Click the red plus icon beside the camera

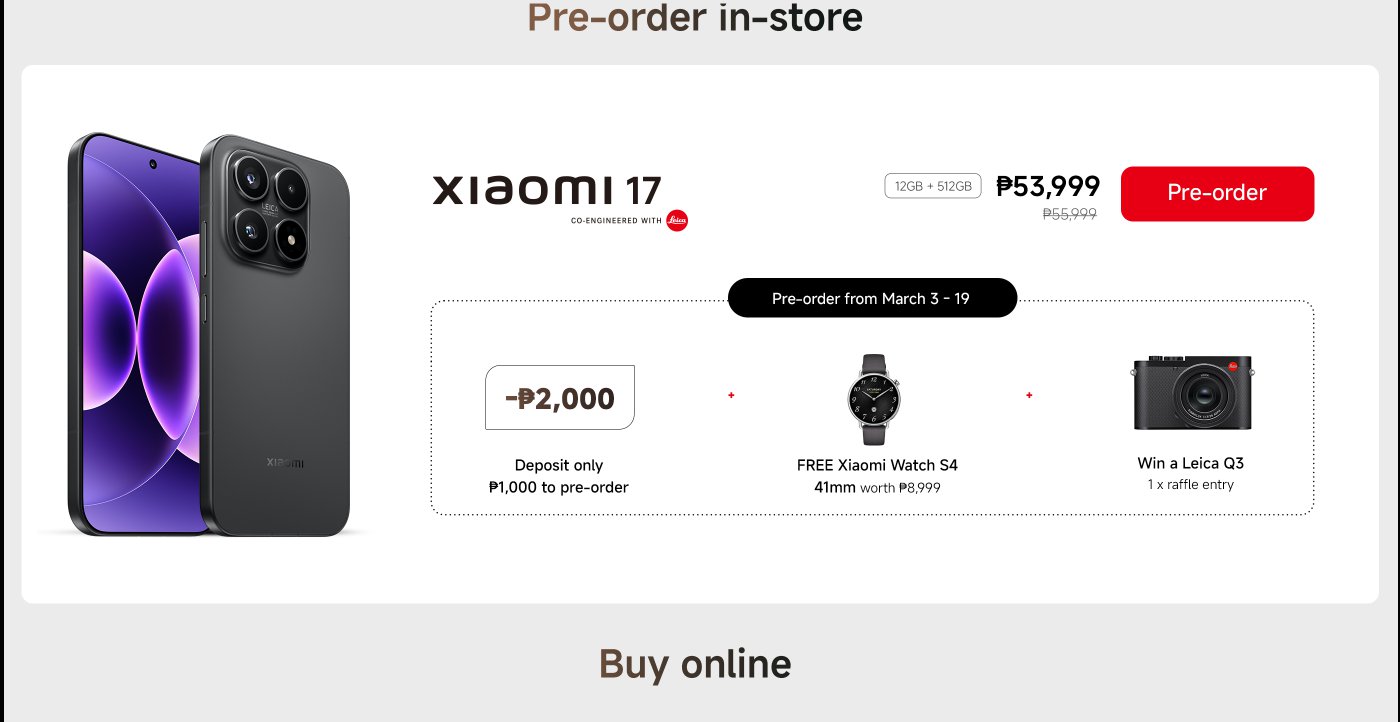(1029, 395)
